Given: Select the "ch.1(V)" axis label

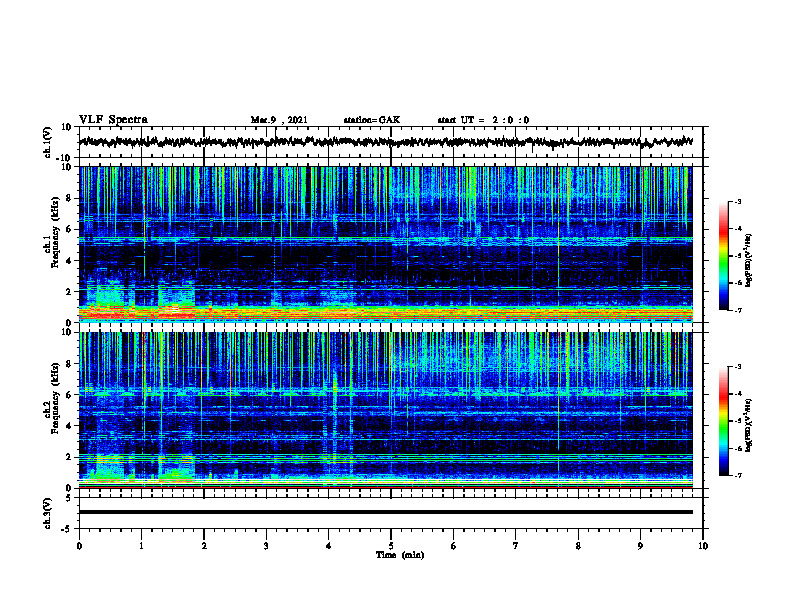Looking at the screenshot, I should [48, 142].
